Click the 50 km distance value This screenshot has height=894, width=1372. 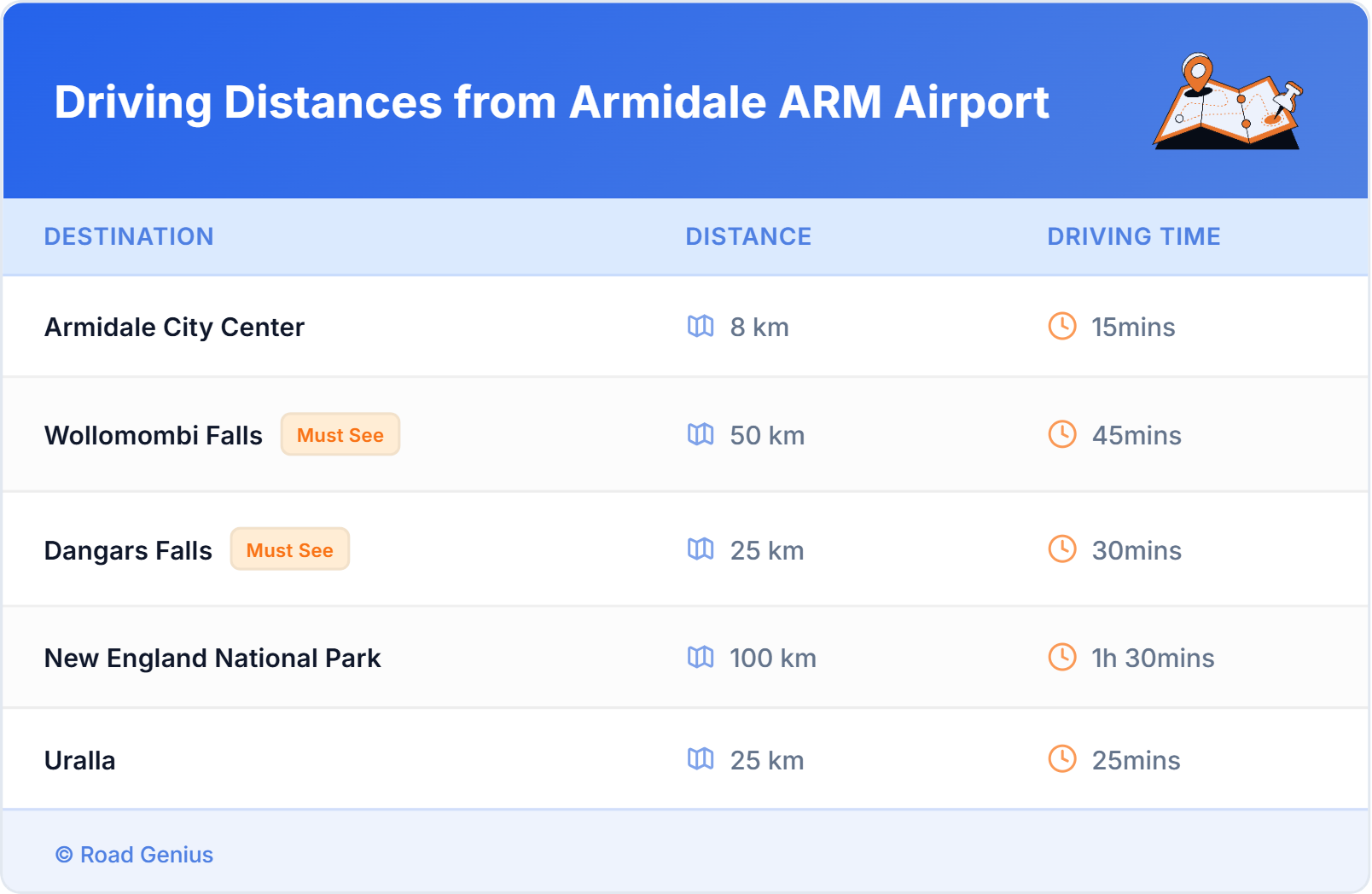point(767,436)
